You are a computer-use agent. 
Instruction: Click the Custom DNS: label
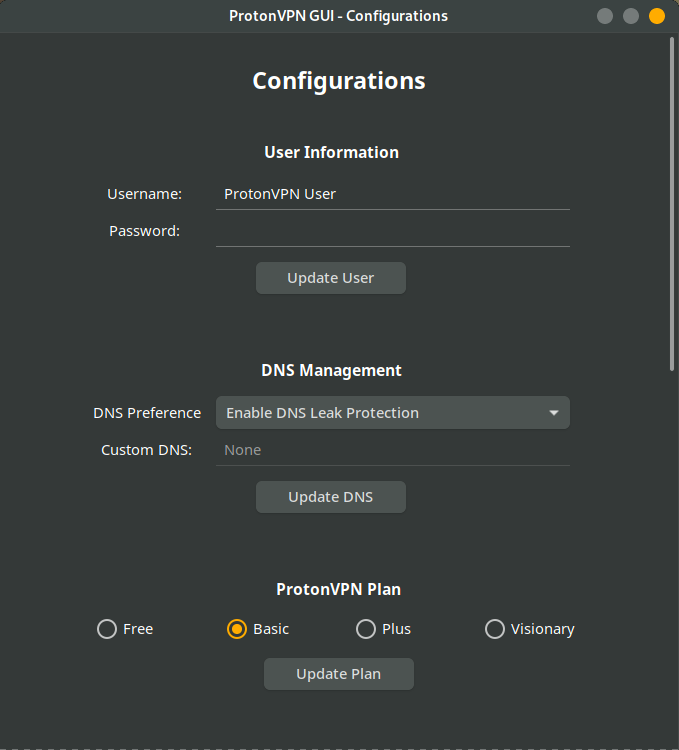[146, 450]
